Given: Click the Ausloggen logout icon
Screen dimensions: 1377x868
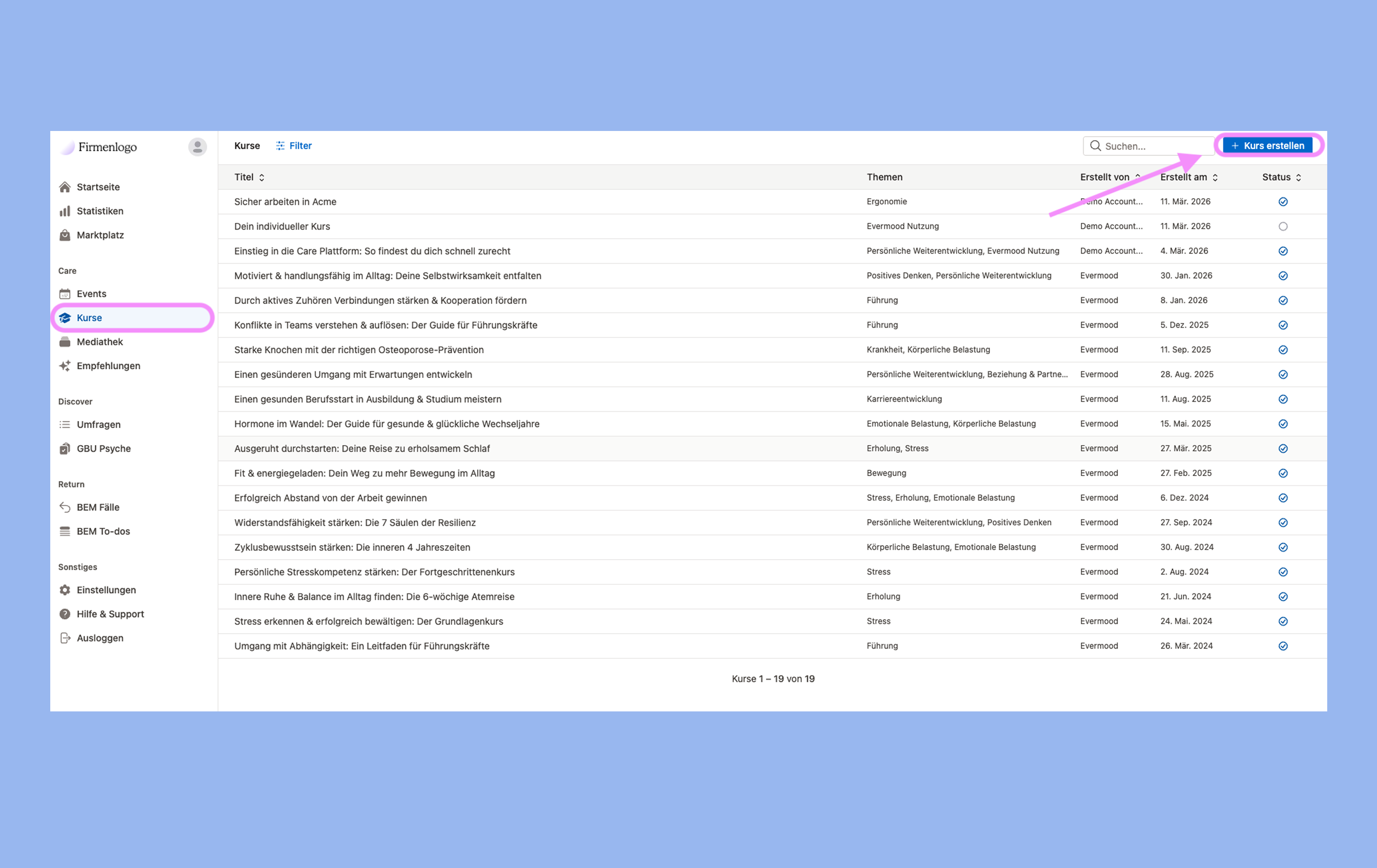Looking at the screenshot, I should [x=65, y=638].
